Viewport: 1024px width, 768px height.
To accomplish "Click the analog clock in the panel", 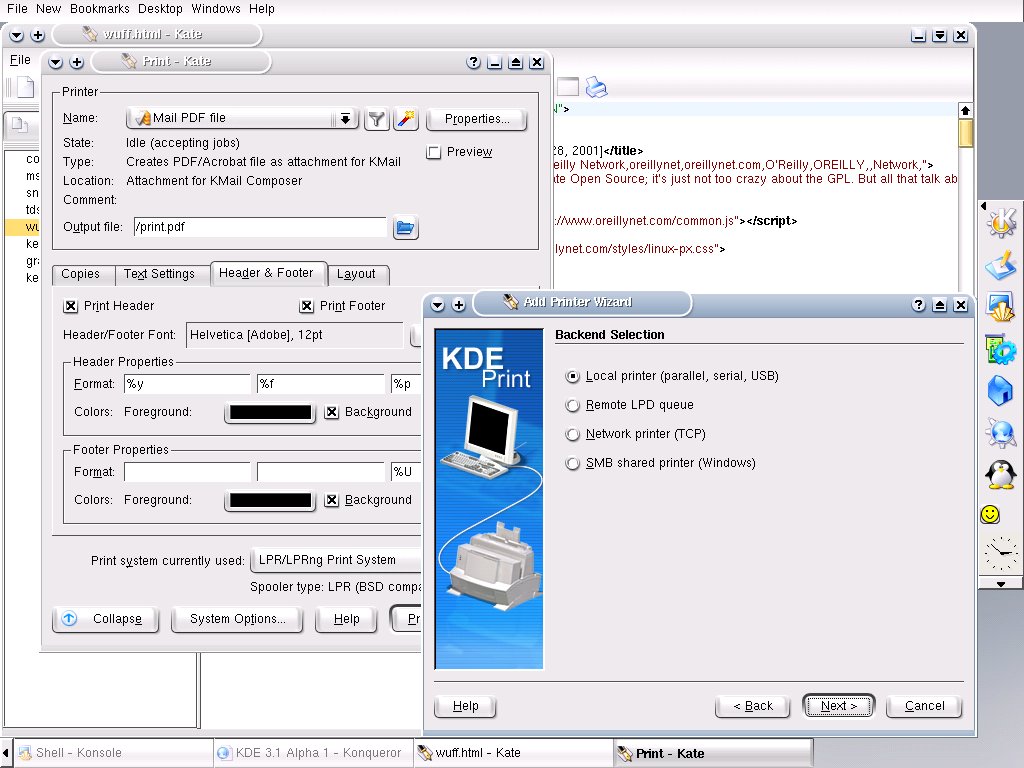I will (x=1000, y=554).
